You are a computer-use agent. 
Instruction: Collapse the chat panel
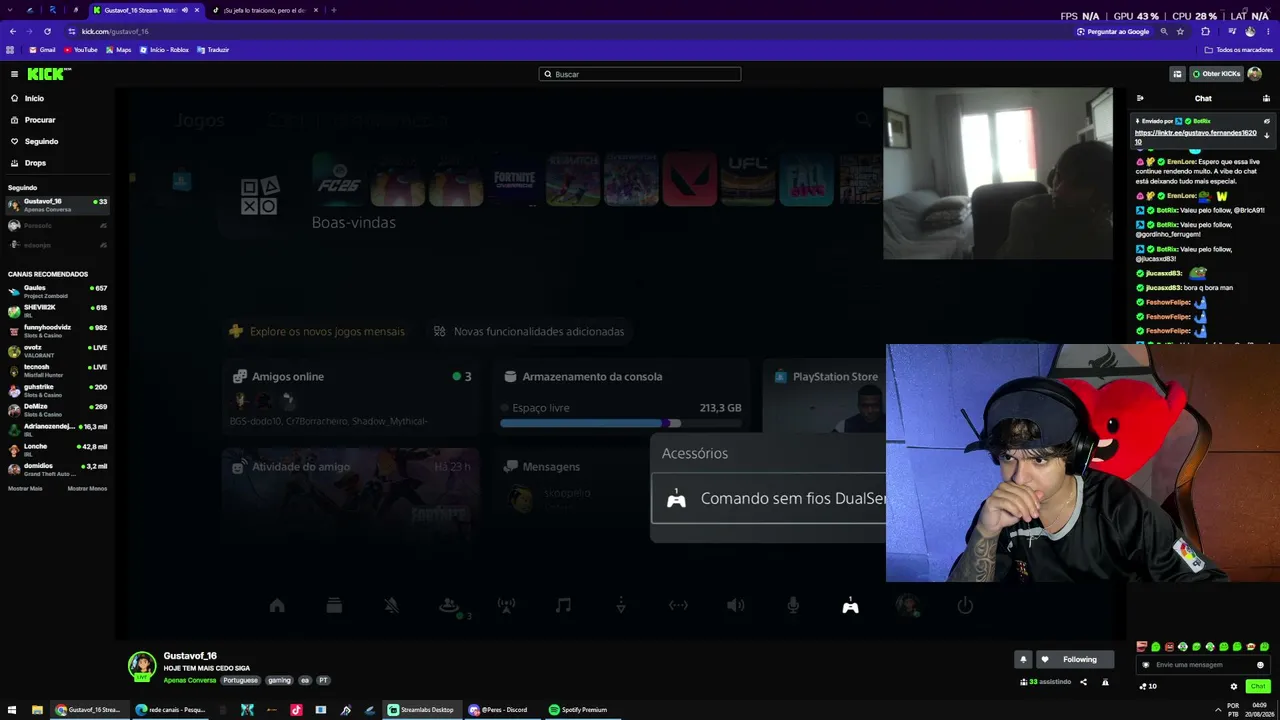(x=1140, y=98)
